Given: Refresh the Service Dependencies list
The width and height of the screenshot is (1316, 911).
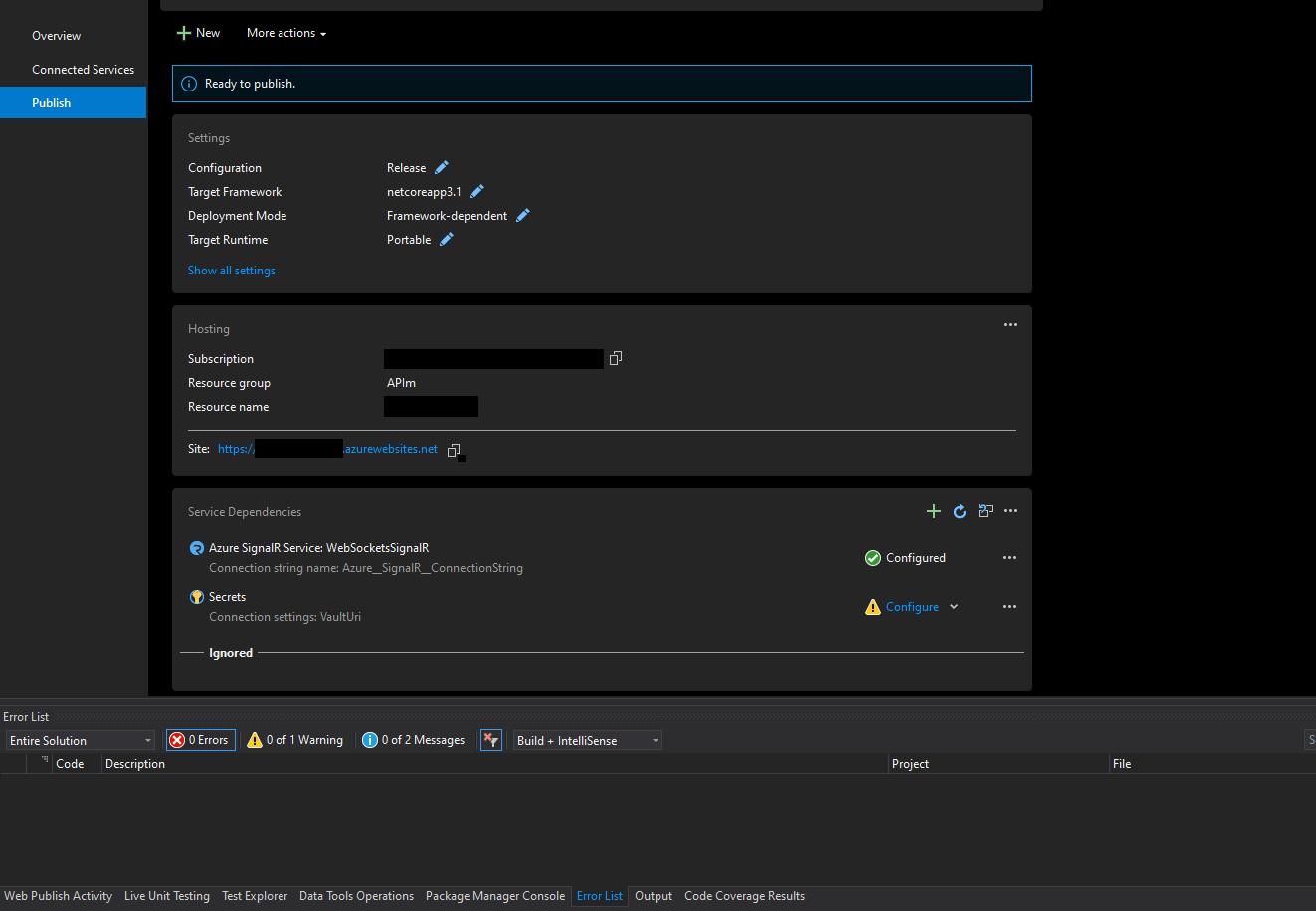Looking at the screenshot, I should (960, 511).
